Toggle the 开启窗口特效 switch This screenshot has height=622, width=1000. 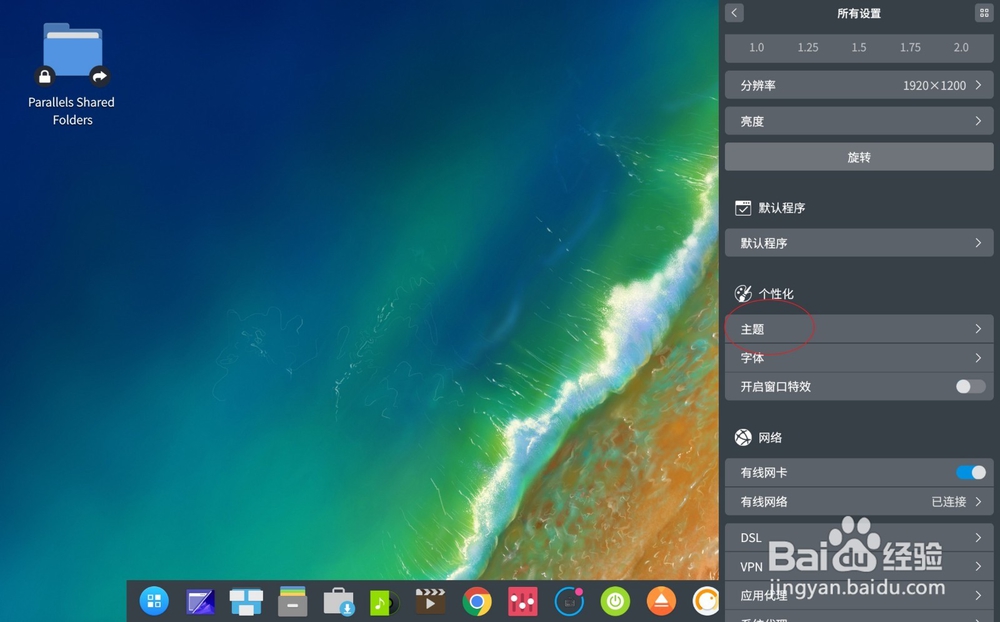(x=968, y=386)
